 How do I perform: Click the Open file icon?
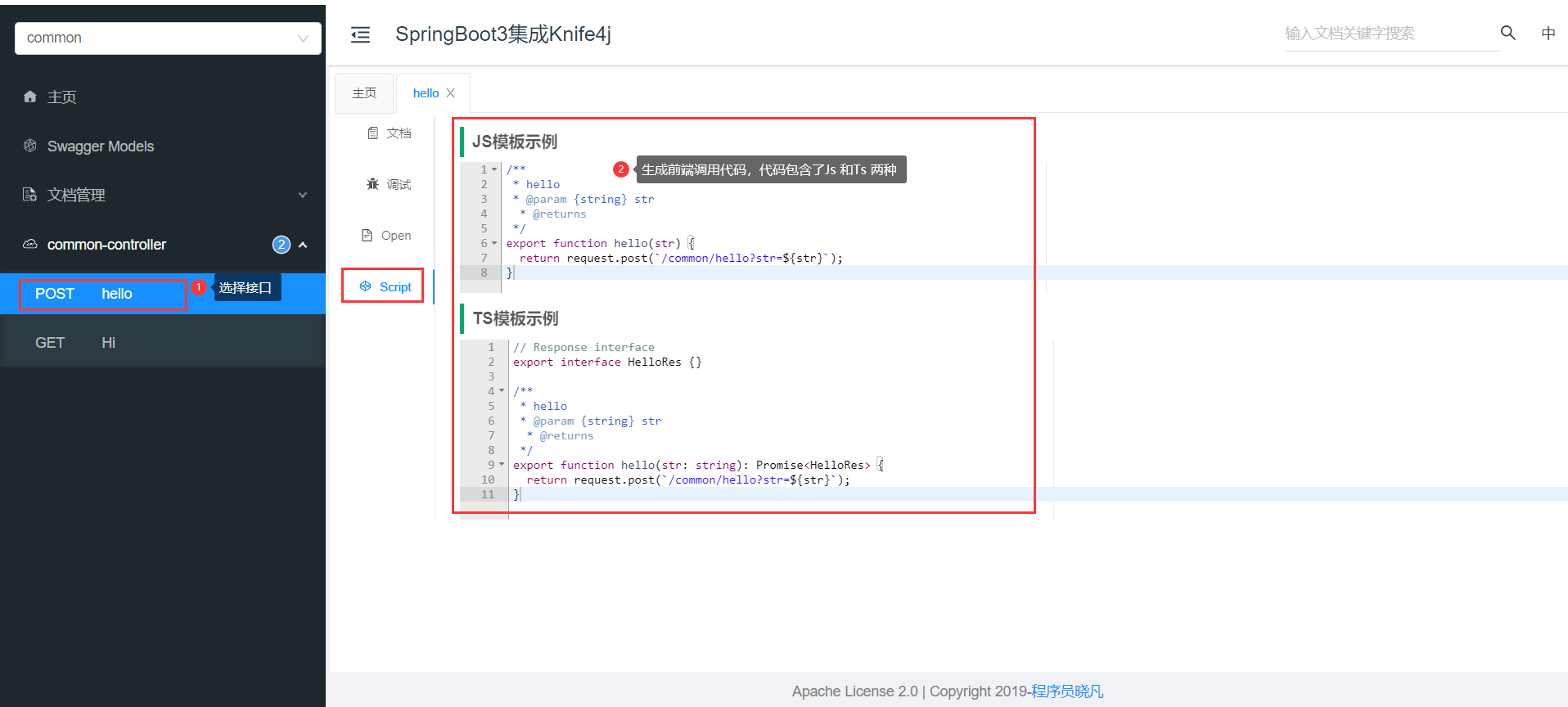(367, 235)
